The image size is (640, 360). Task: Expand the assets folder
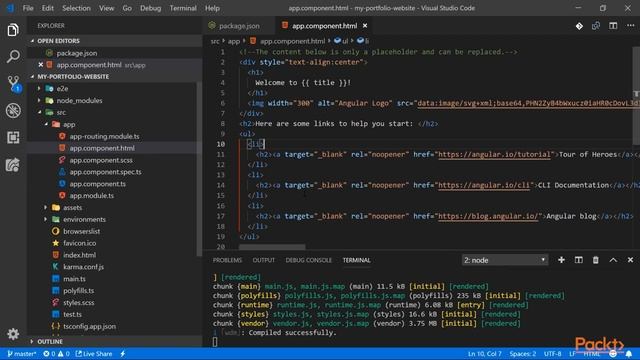[x=46, y=207]
